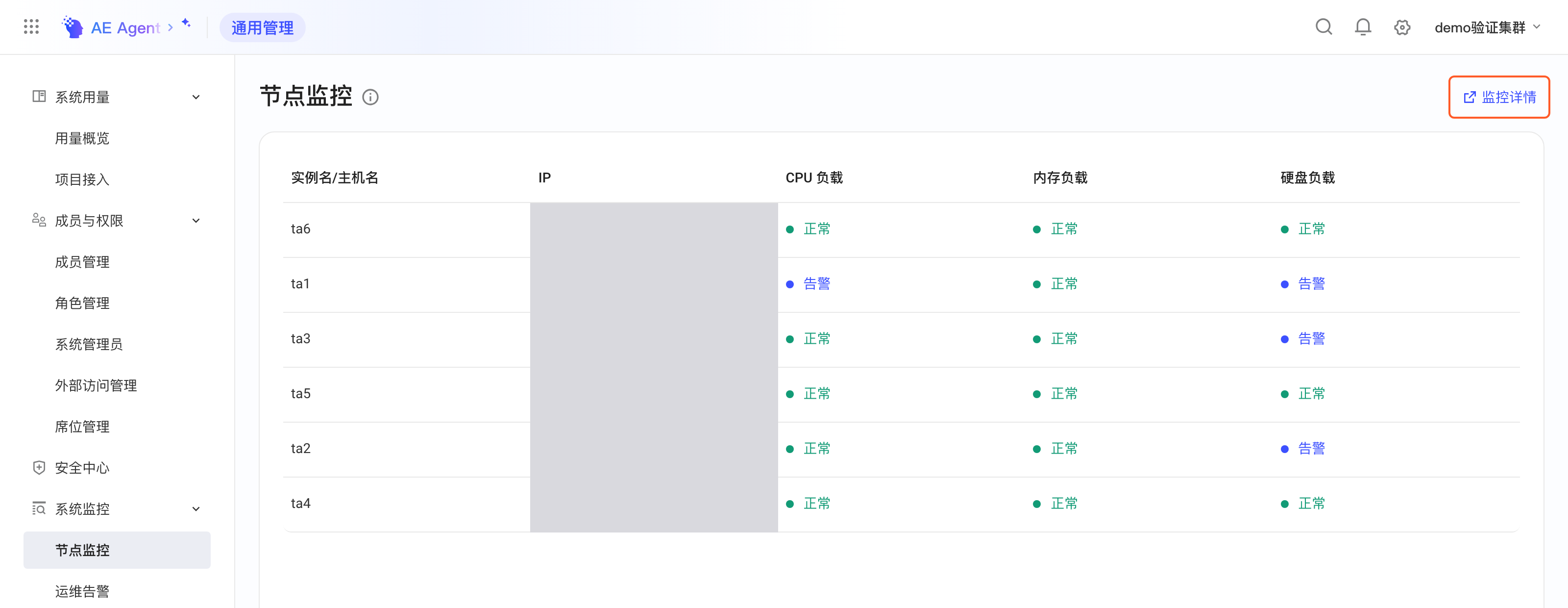
Task: Open 用量概览 in sidebar
Action: click(x=82, y=138)
